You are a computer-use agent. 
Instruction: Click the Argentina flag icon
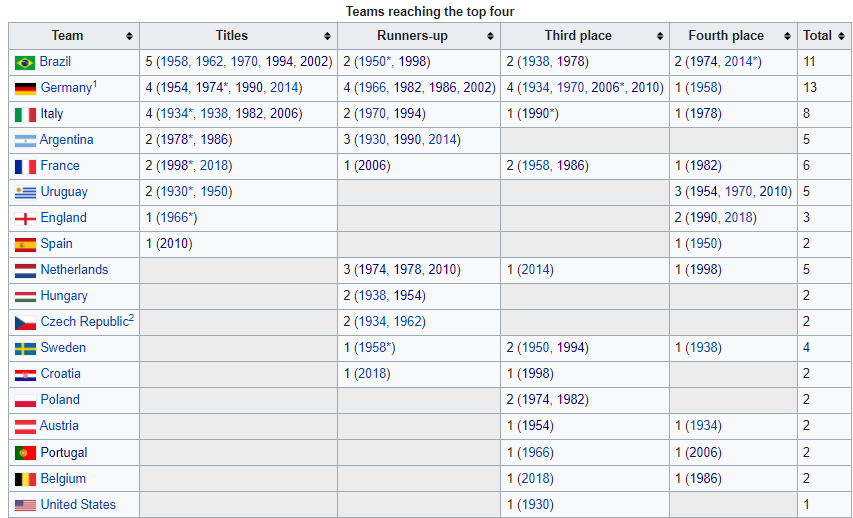point(25,140)
